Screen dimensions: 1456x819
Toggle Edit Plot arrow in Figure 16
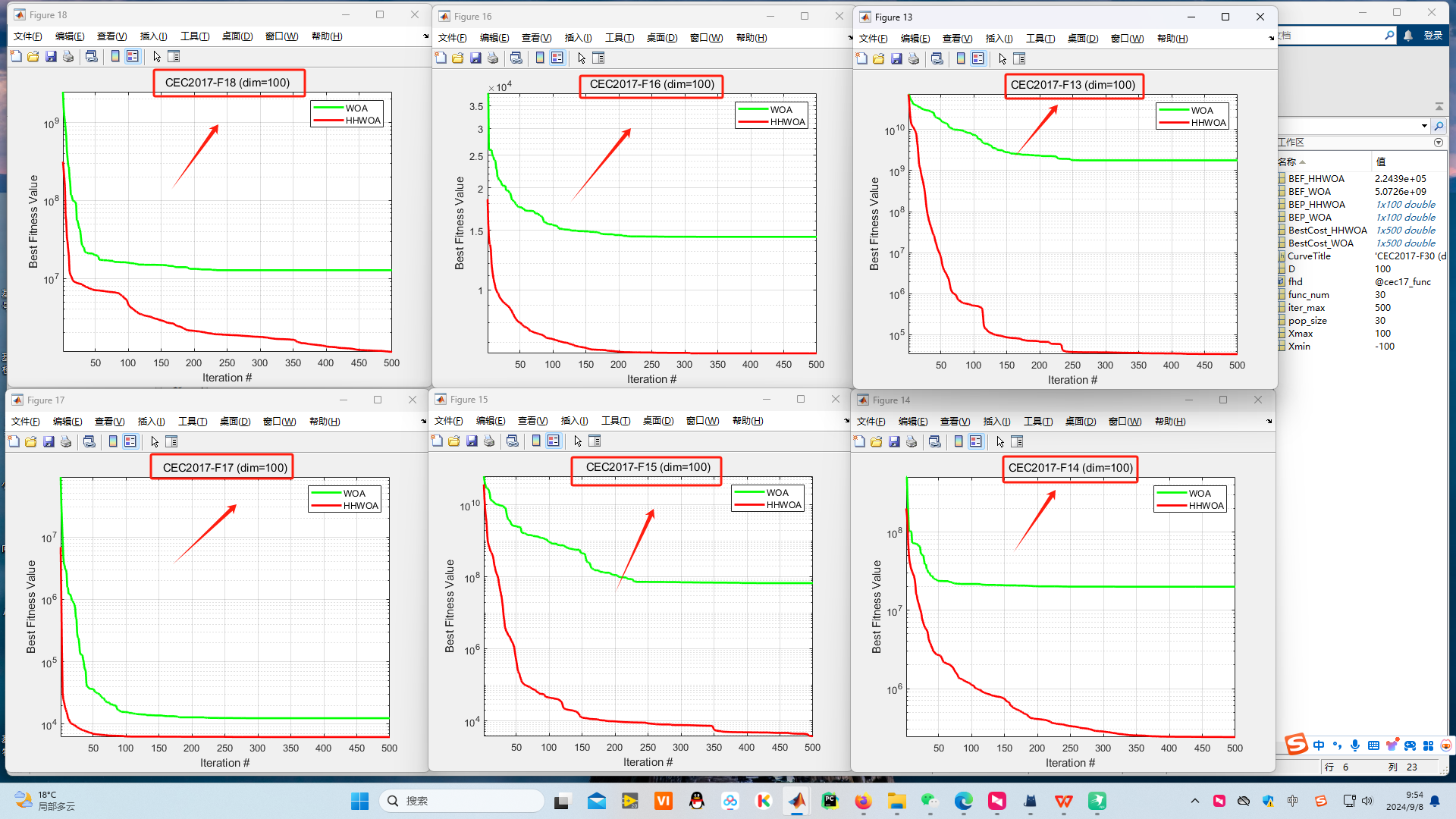coord(582,58)
